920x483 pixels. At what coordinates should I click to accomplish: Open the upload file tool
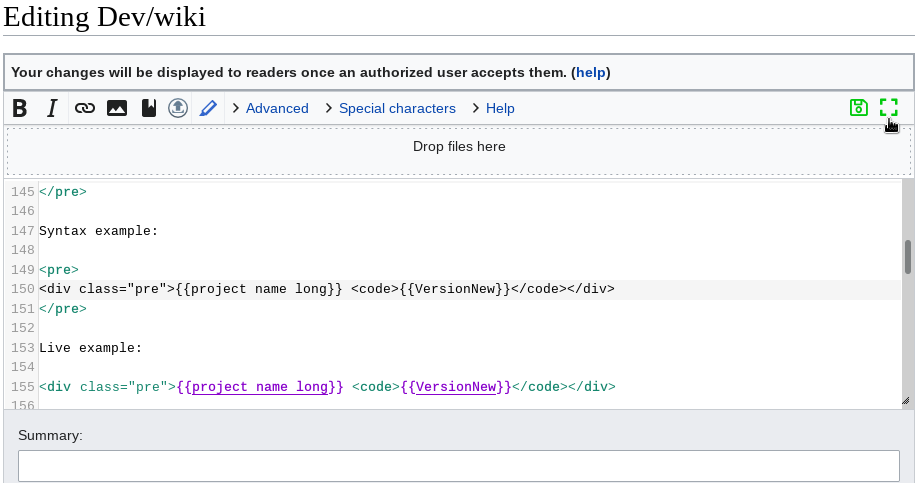click(x=178, y=108)
